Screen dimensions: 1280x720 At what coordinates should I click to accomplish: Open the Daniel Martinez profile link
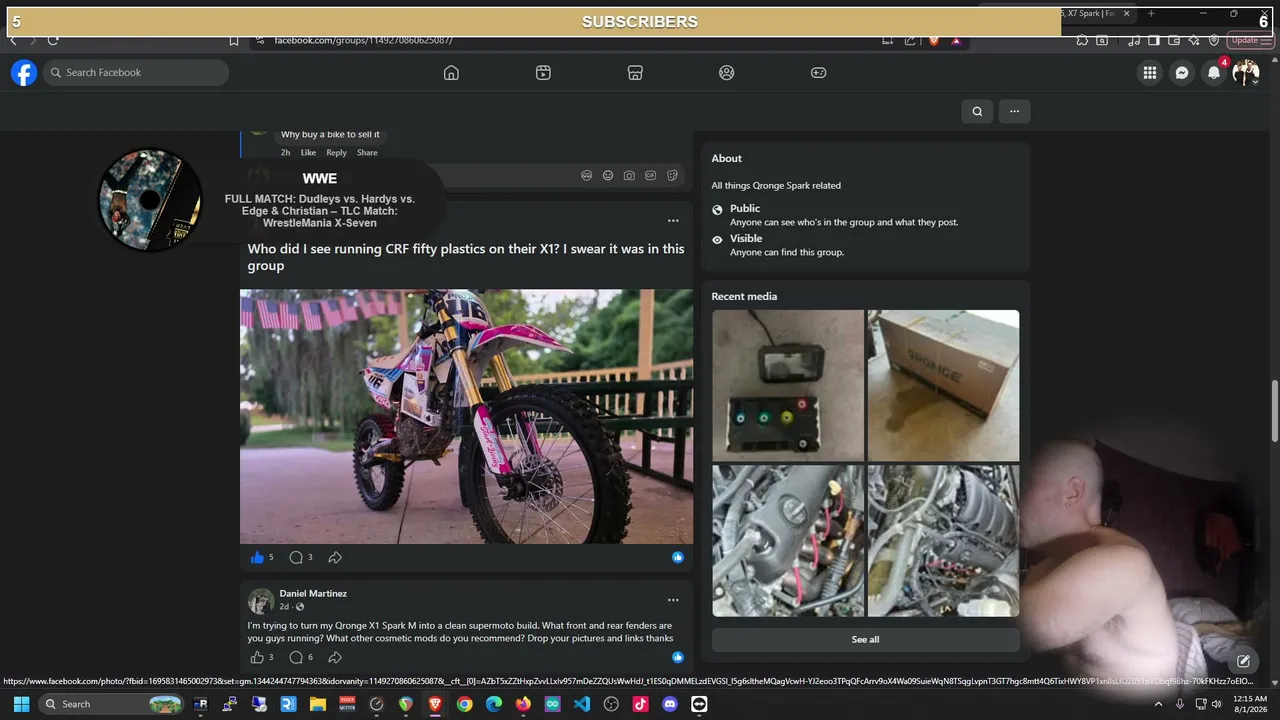pyautogui.click(x=313, y=593)
